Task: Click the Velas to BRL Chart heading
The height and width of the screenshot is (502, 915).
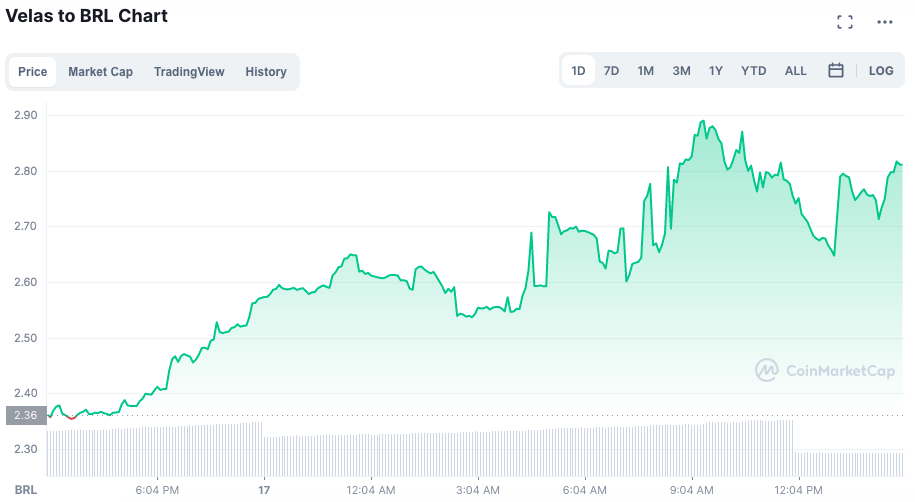Action: 86,16
